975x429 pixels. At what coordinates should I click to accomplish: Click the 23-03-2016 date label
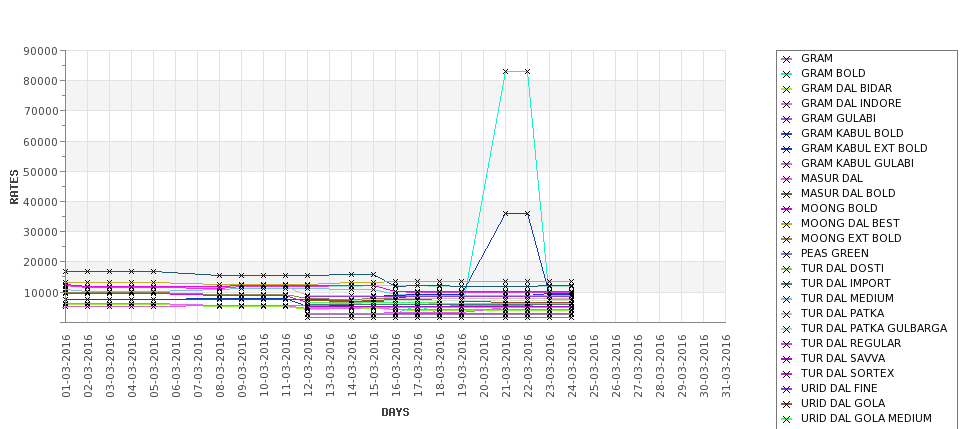[550, 366]
